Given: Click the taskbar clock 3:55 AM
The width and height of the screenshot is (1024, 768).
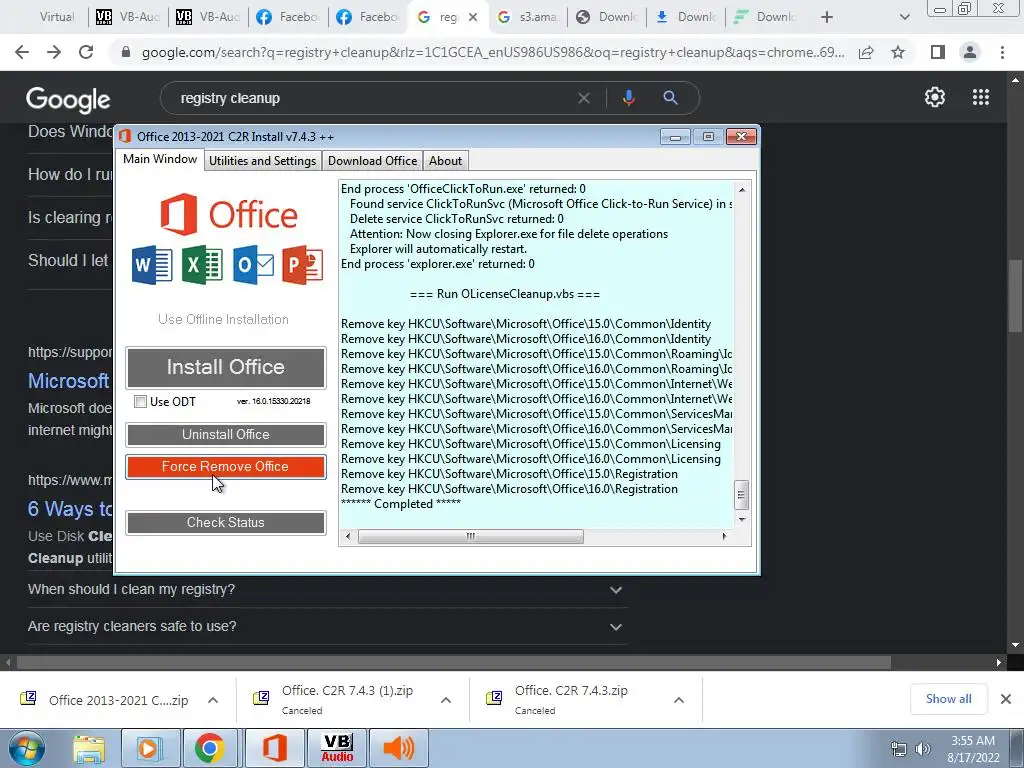Looking at the screenshot, I should coord(973,741).
